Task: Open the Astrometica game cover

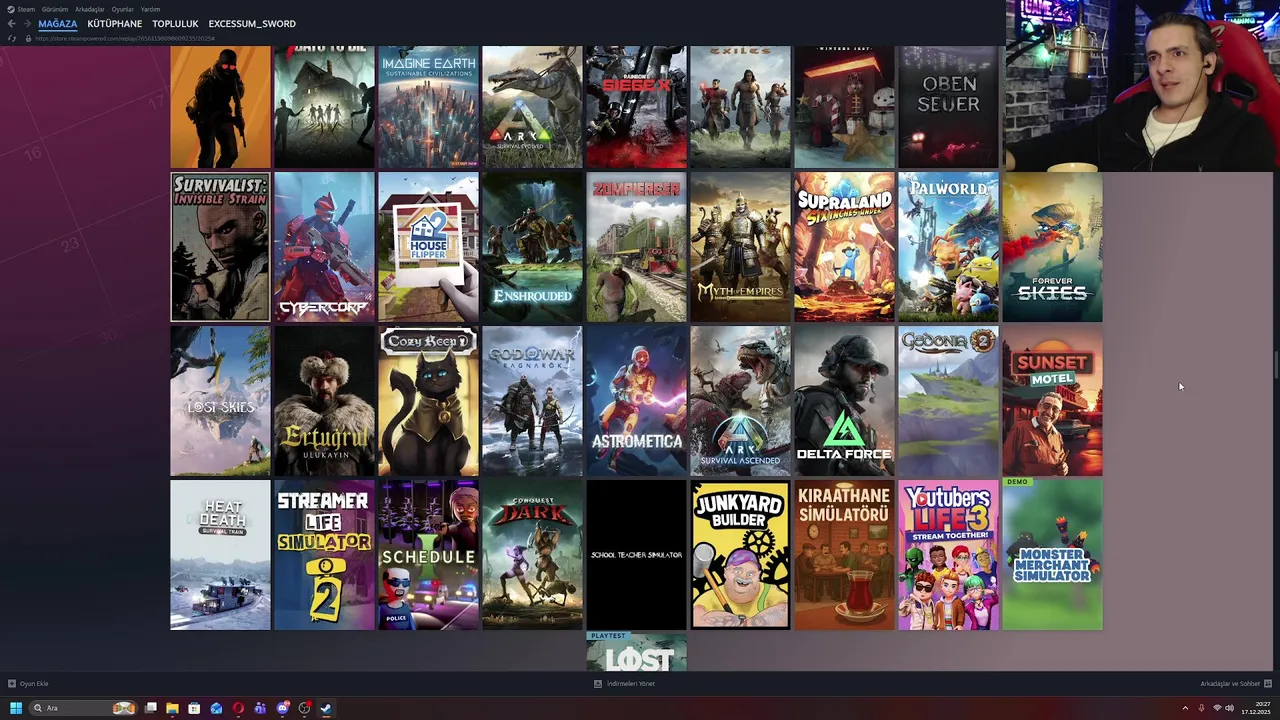Action: [636, 401]
